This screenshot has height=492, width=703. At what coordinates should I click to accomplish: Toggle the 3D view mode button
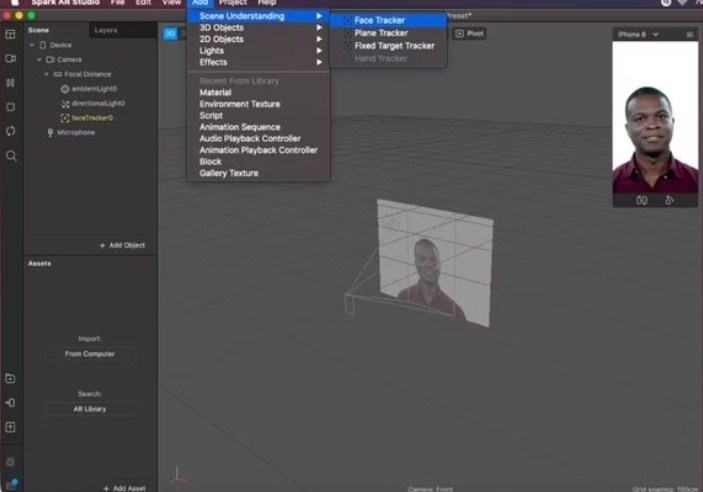tap(170, 34)
